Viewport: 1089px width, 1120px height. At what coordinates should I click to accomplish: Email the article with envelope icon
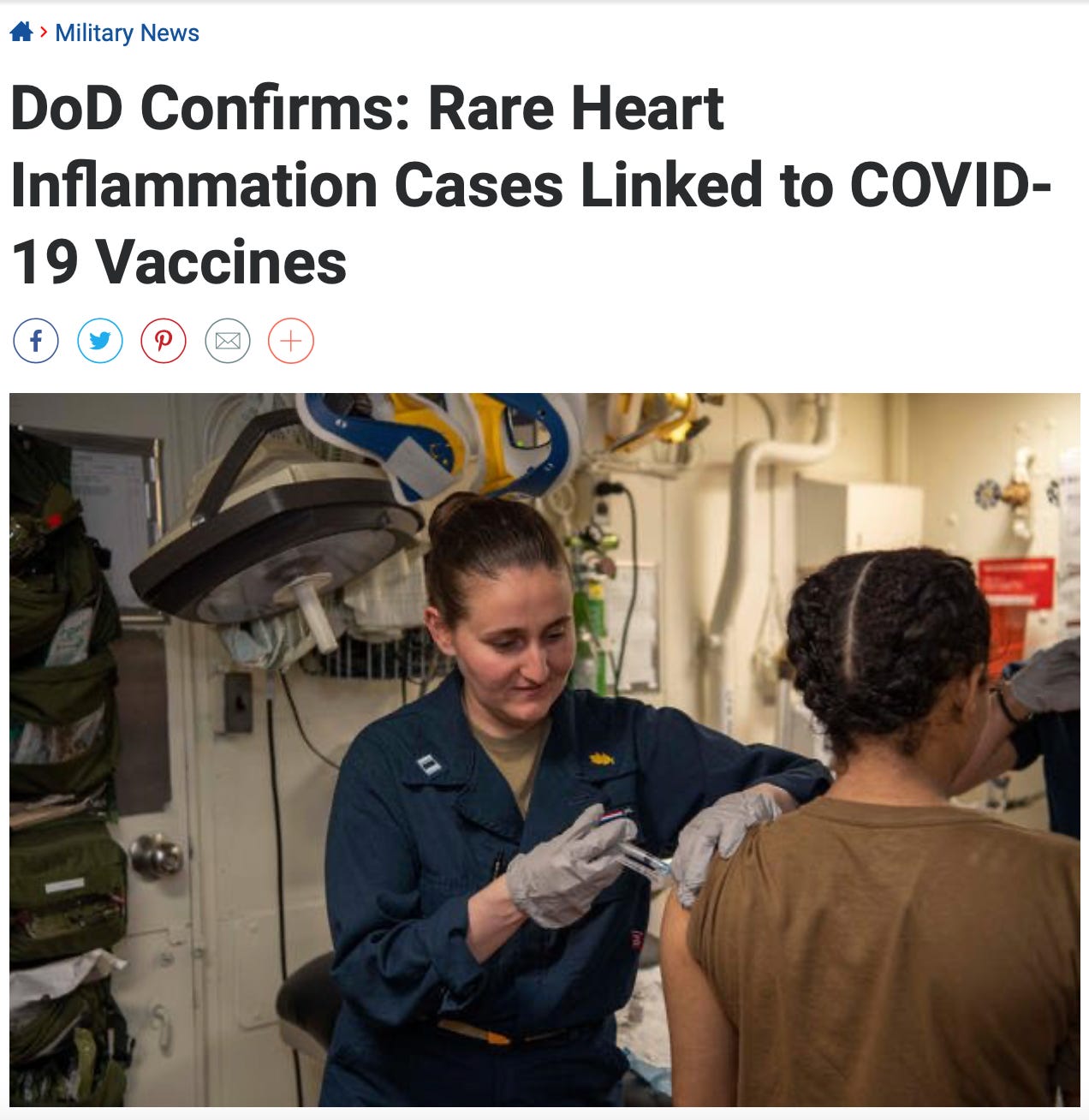point(228,341)
